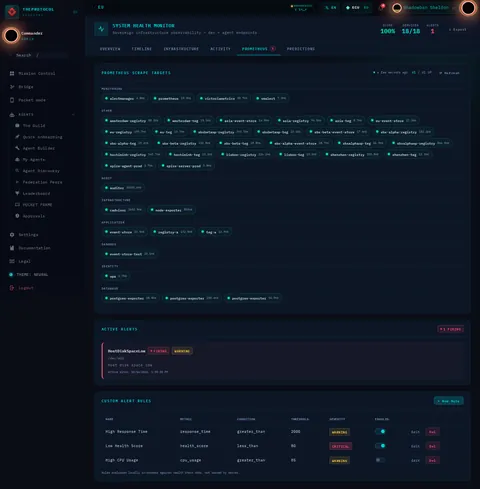This screenshot has height=489, width=480.
Task: Click the WARNING badge on HostDiskSpaceLow alert
Action: pos(182,351)
